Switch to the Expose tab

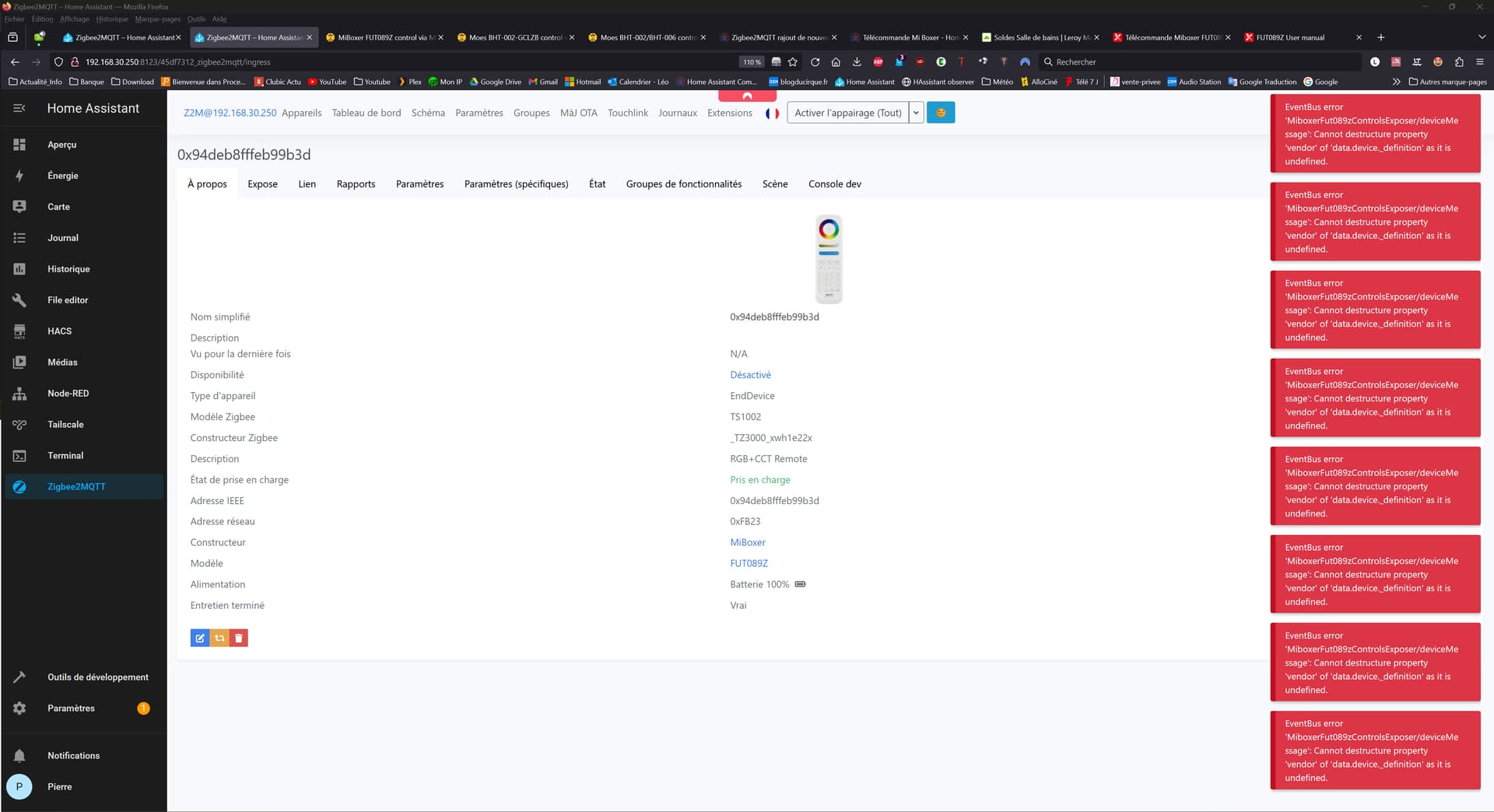(262, 184)
